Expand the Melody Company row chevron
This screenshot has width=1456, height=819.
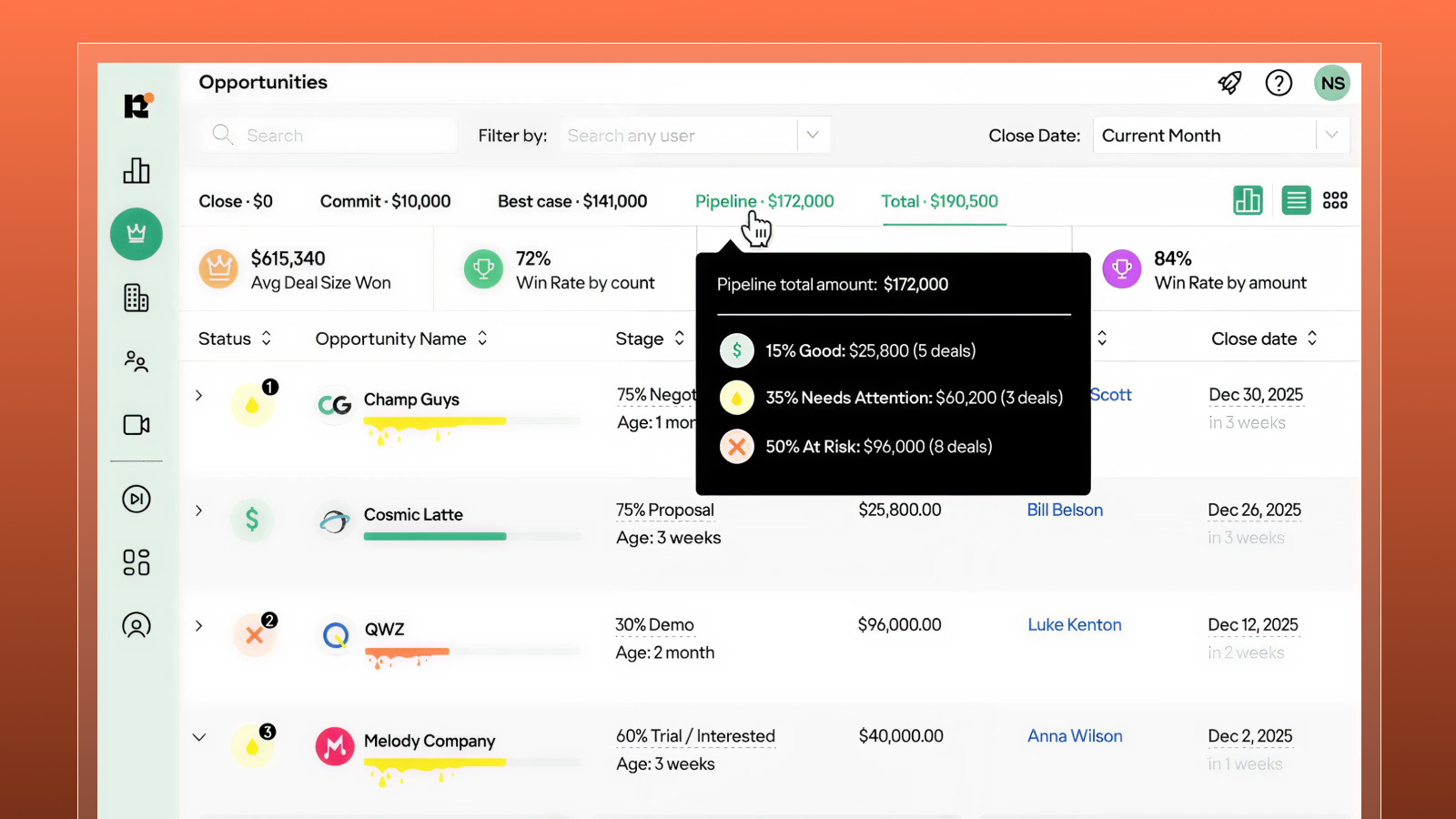(198, 737)
